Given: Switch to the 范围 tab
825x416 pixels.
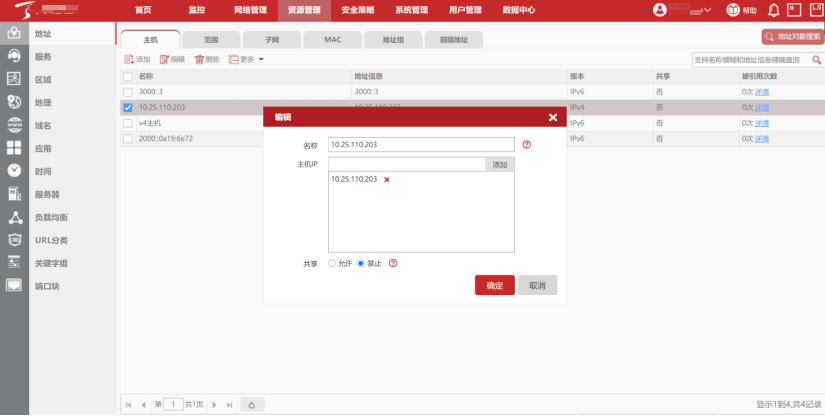Looking at the screenshot, I should 211,39.
